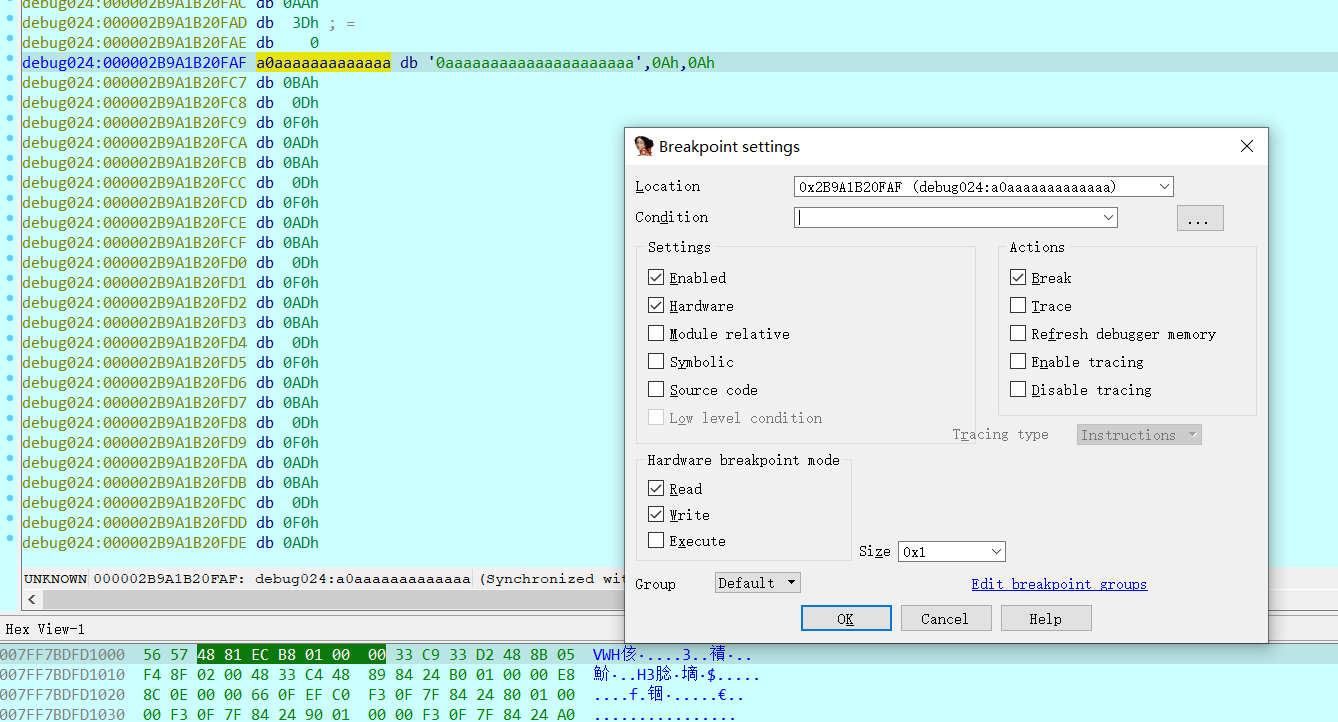Screen dimensions: 1338x722
Task: Confirm with the OK button
Action: click(x=846, y=619)
